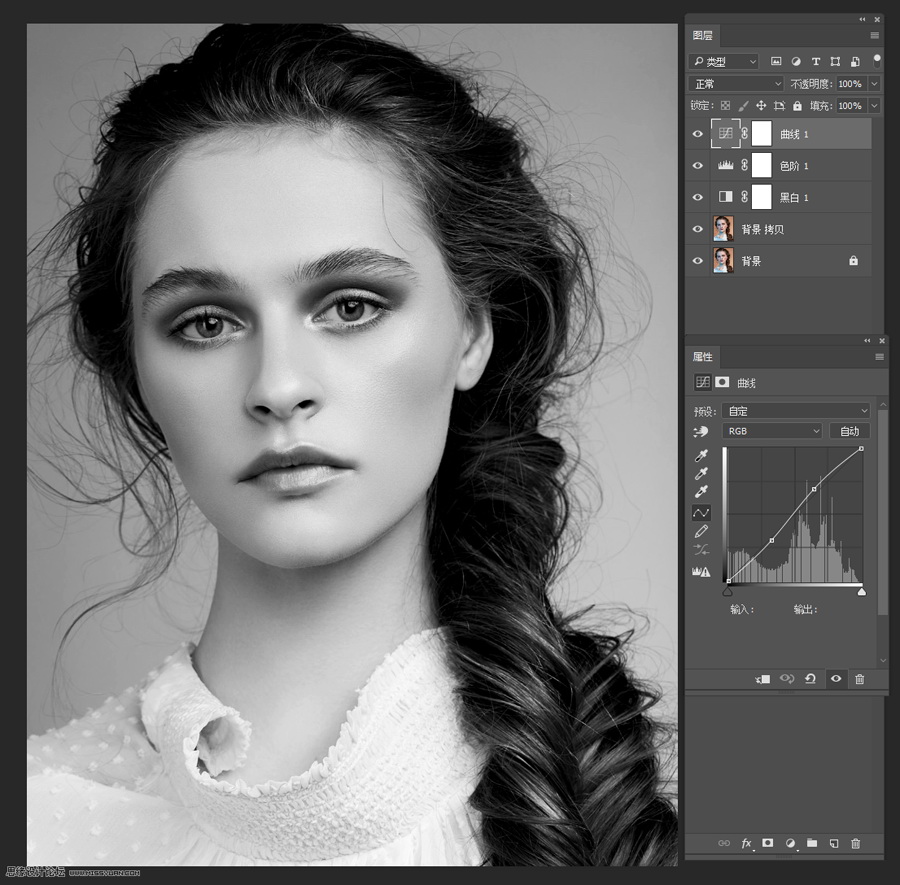Open the layer filter 类型 dropdown
Viewport: 900px width, 885px height.
[x=724, y=61]
